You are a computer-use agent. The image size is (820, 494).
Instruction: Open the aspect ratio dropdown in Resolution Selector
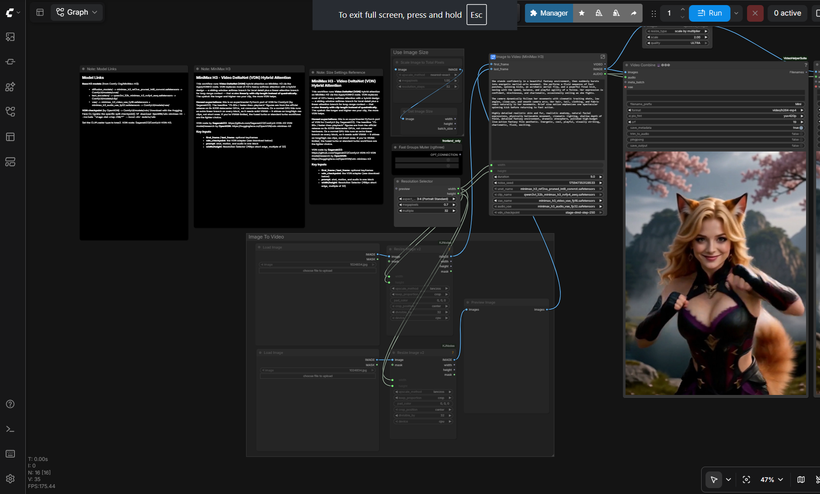point(427,199)
